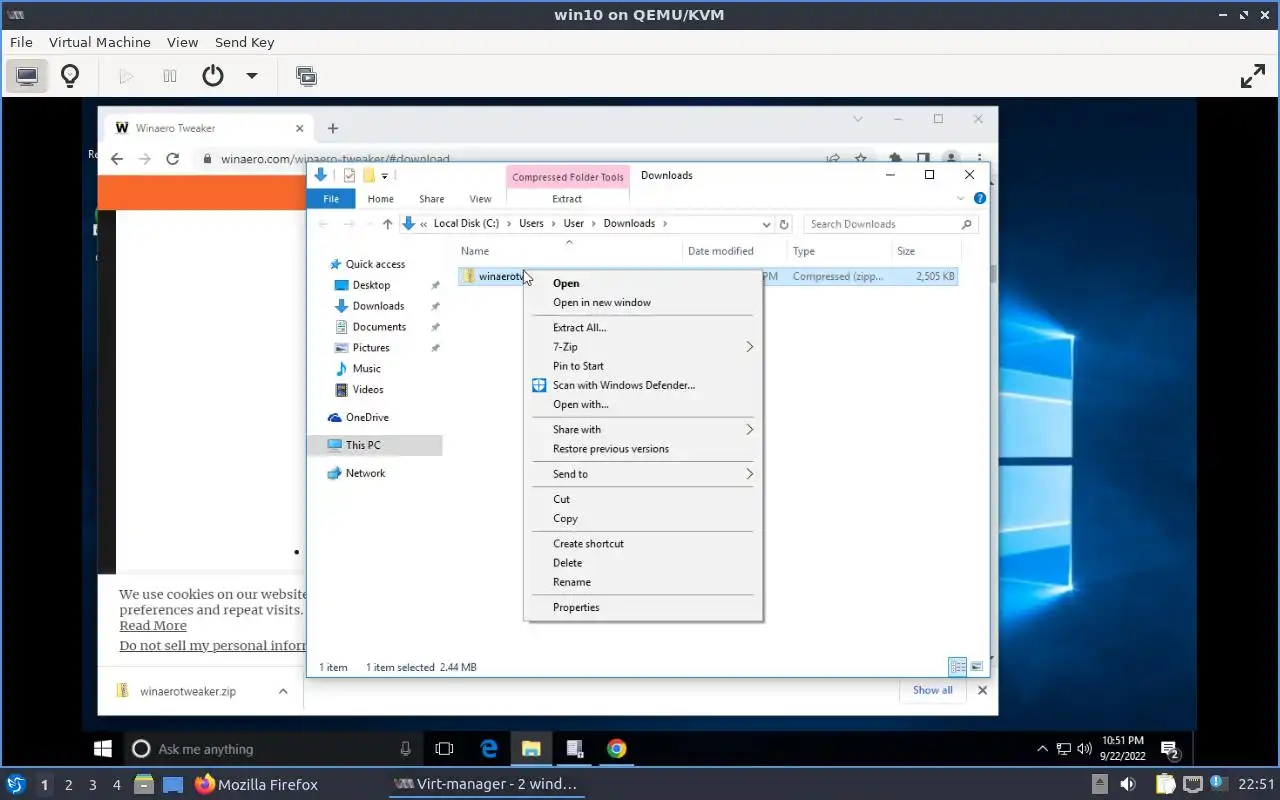The image size is (1280, 800).
Task: Open the Extract ribbon tab
Action: [x=567, y=199]
